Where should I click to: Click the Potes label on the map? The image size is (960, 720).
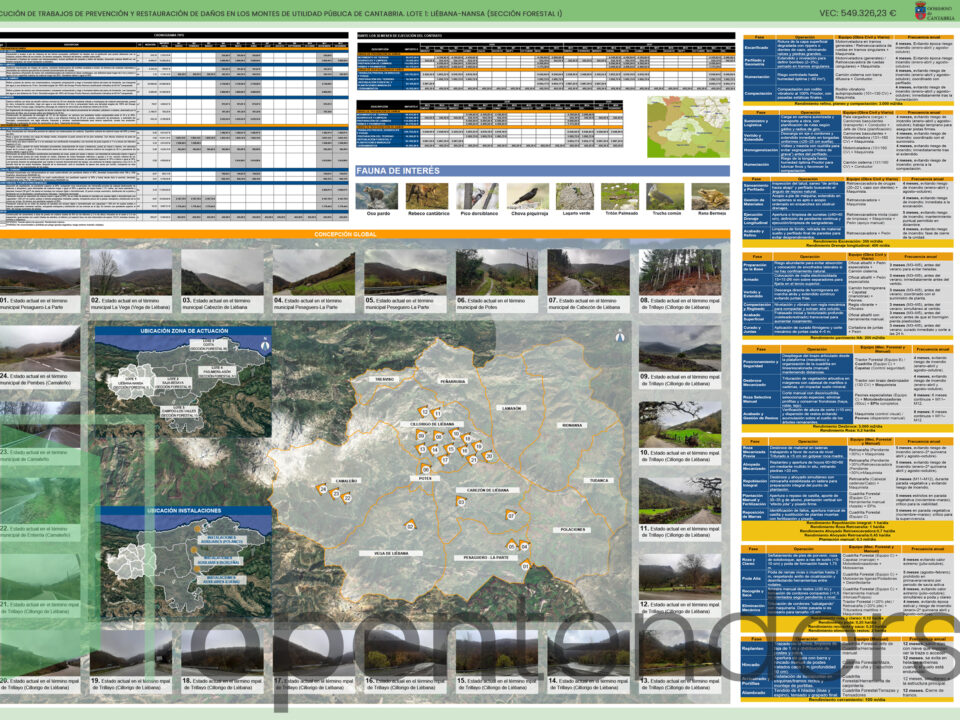426,478
